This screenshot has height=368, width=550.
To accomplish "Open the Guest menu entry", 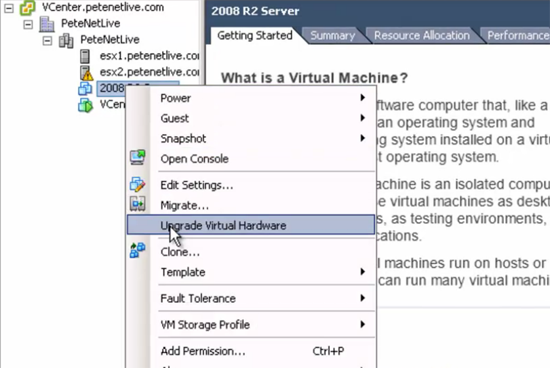I will tap(251, 118).
